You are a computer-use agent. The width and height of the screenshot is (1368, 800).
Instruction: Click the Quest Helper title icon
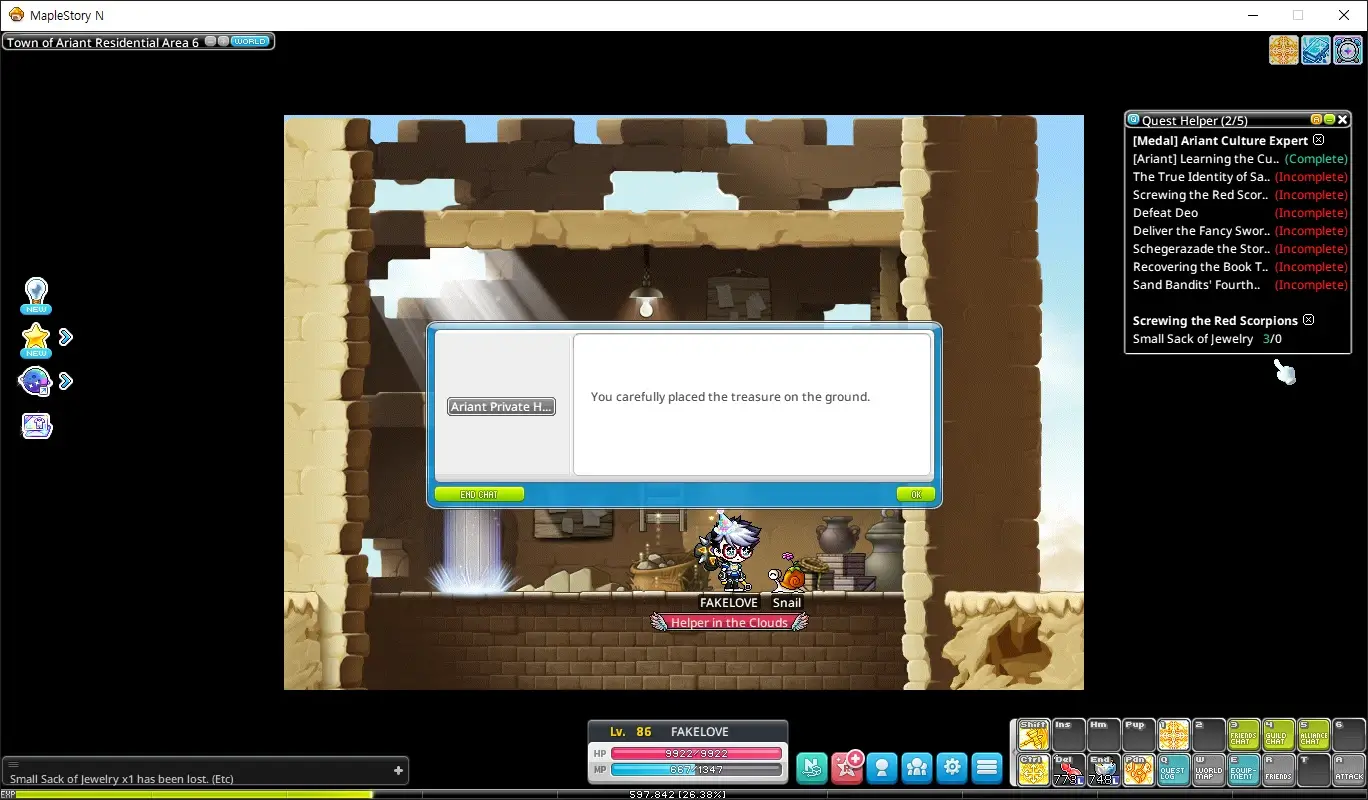tap(1134, 120)
